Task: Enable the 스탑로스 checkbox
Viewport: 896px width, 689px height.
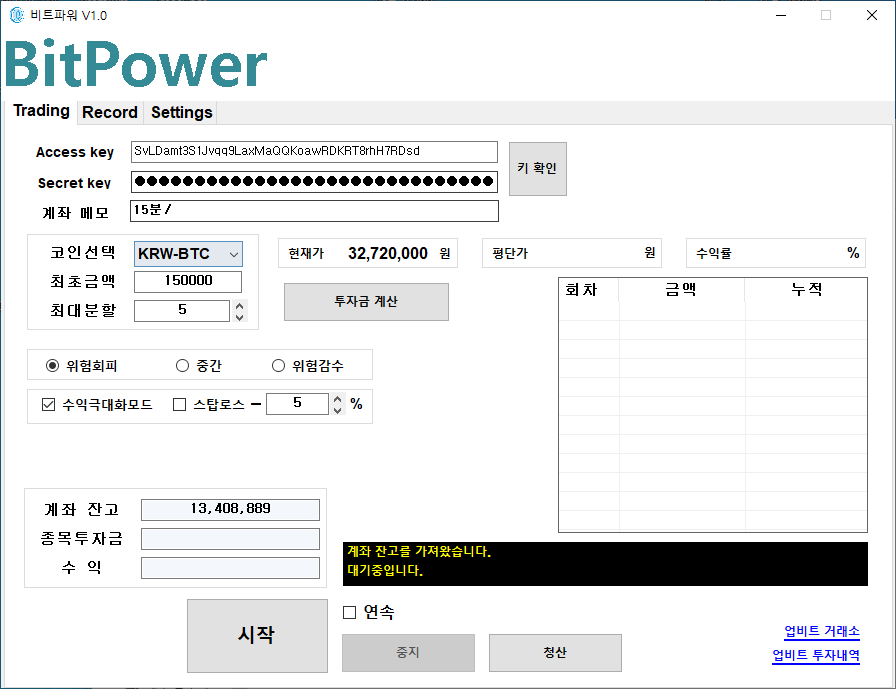Action: pyautogui.click(x=179, y=404)
